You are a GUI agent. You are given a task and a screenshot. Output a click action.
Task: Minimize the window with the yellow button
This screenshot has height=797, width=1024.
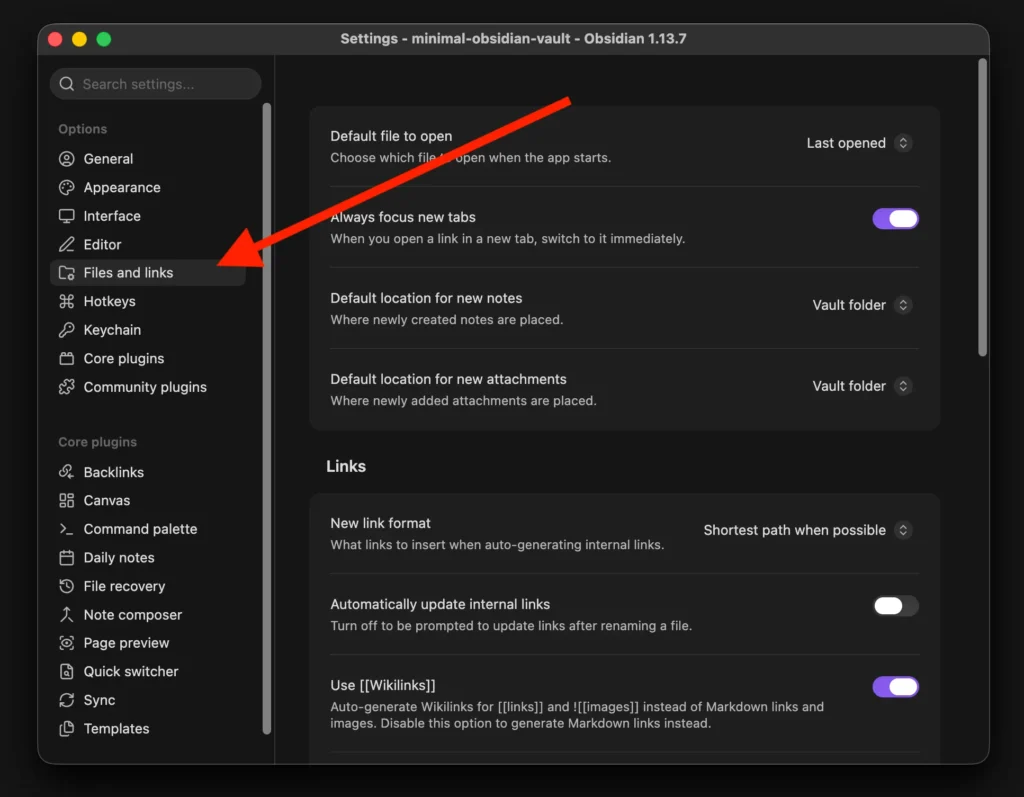[80, 39]
